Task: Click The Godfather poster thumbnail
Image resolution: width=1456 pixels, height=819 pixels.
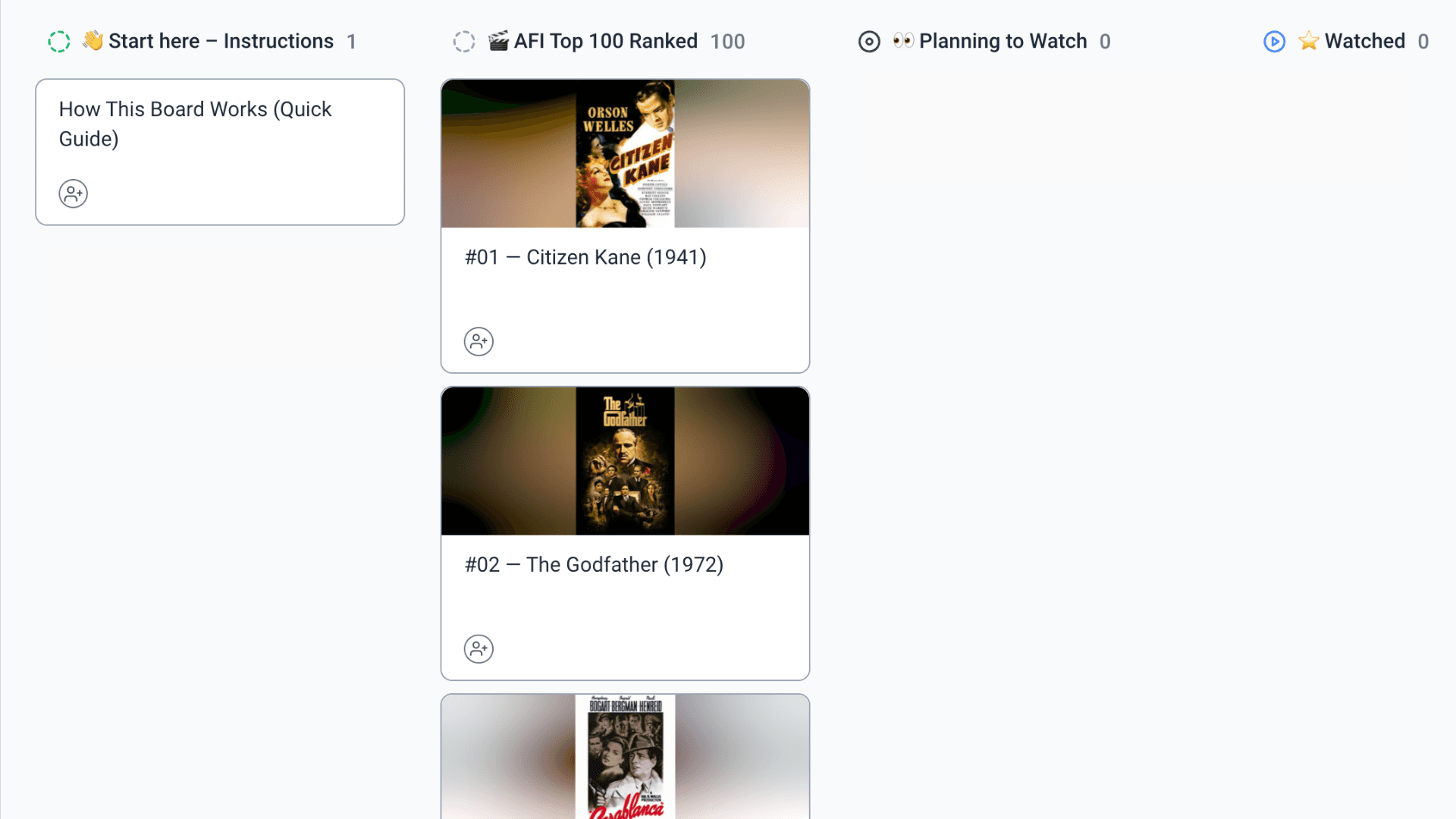Action: (x=625, y=460)
